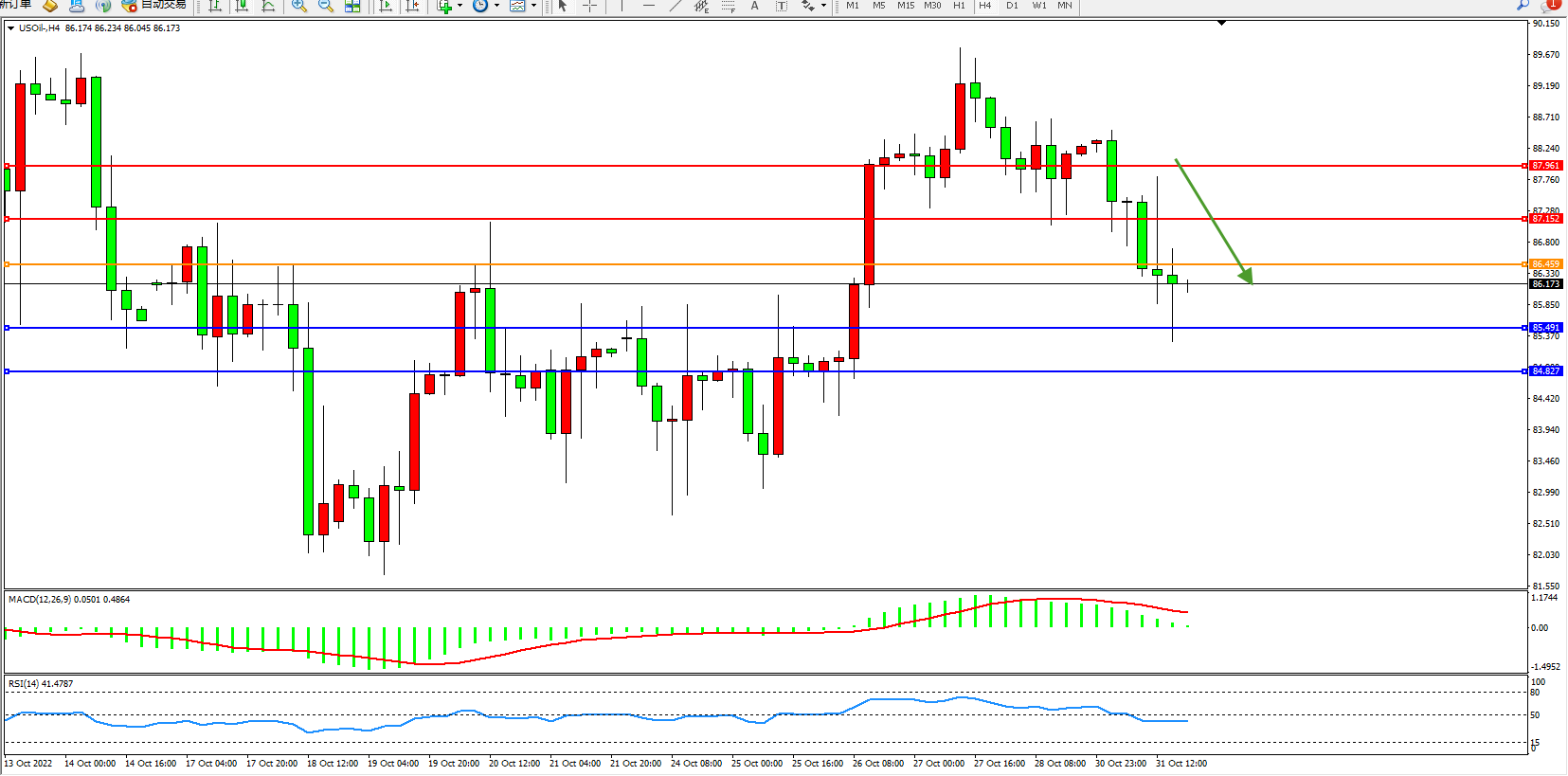
Task: Toggle the AutoTrading button
Action: tap(154, 6)
